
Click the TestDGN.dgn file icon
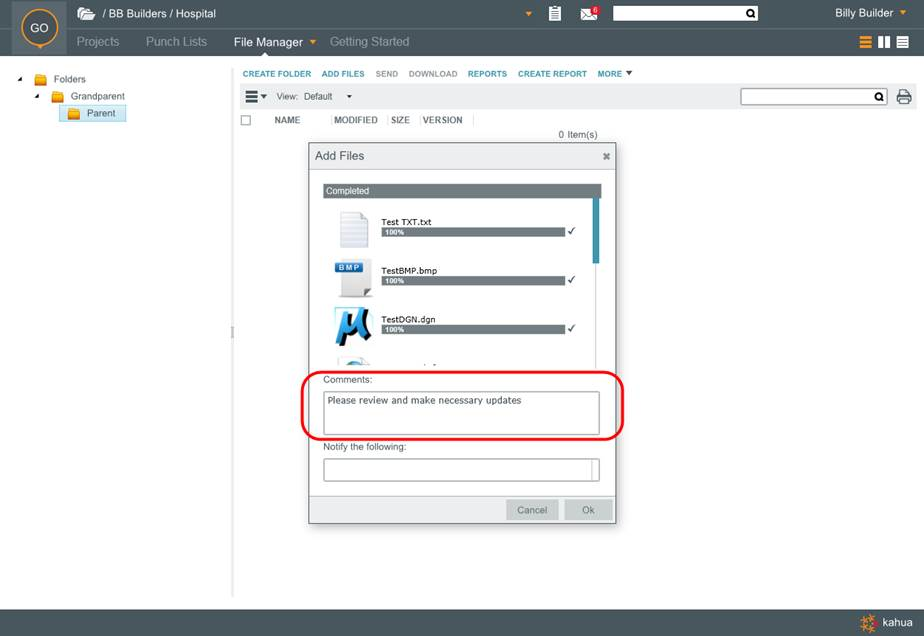(353, 326)
